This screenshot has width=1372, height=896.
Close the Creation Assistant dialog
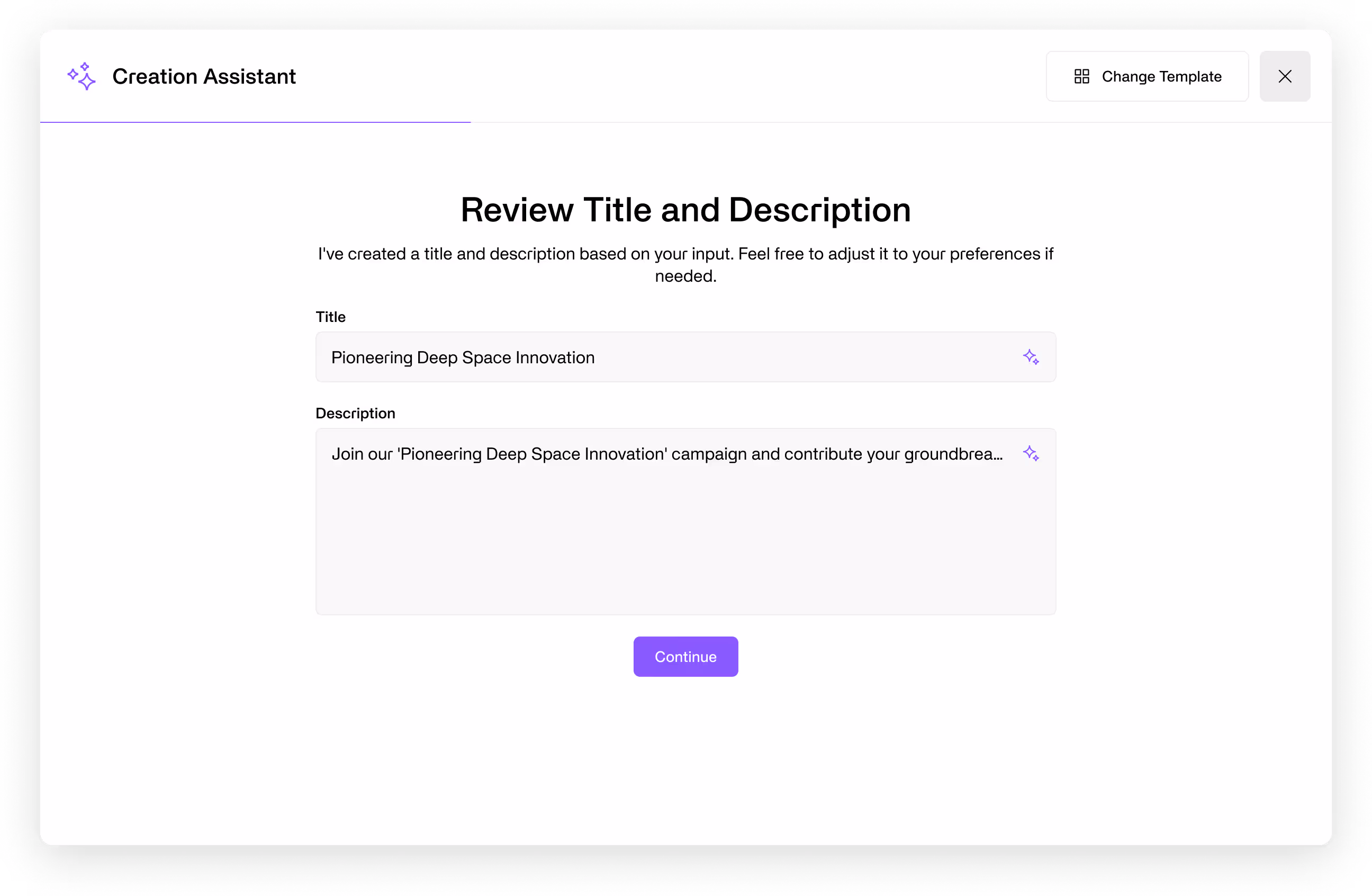pos(1284,76)
